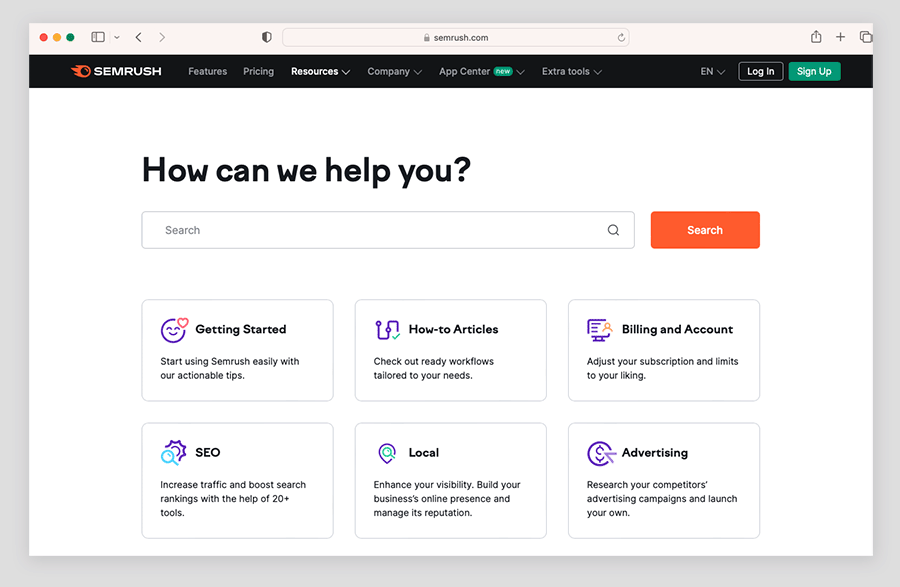Open the sidebar options chevron in Safari
The width and height of the screenshot is (900, 587).
coord(117,37)
